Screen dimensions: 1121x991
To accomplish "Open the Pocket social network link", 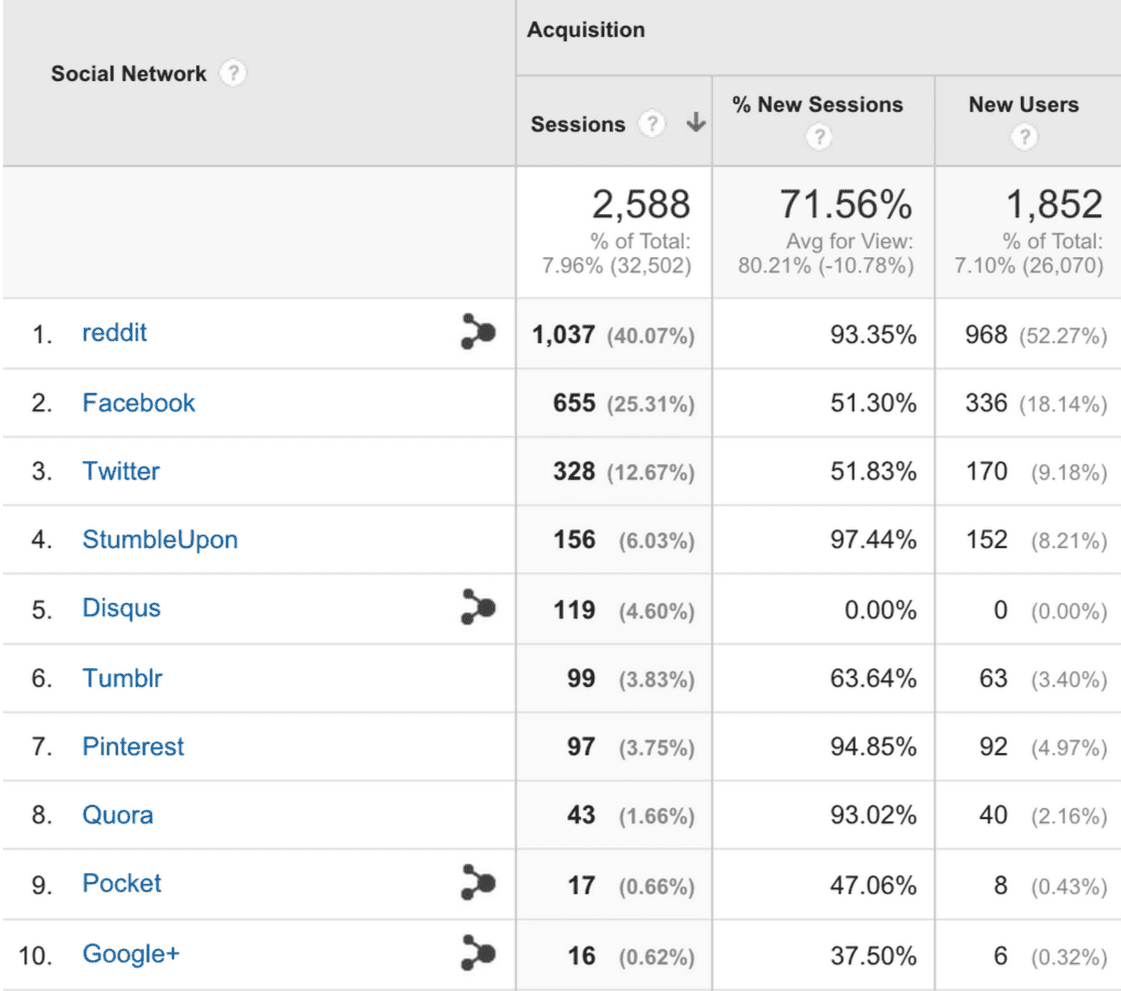I will click(x=122, y=884).
